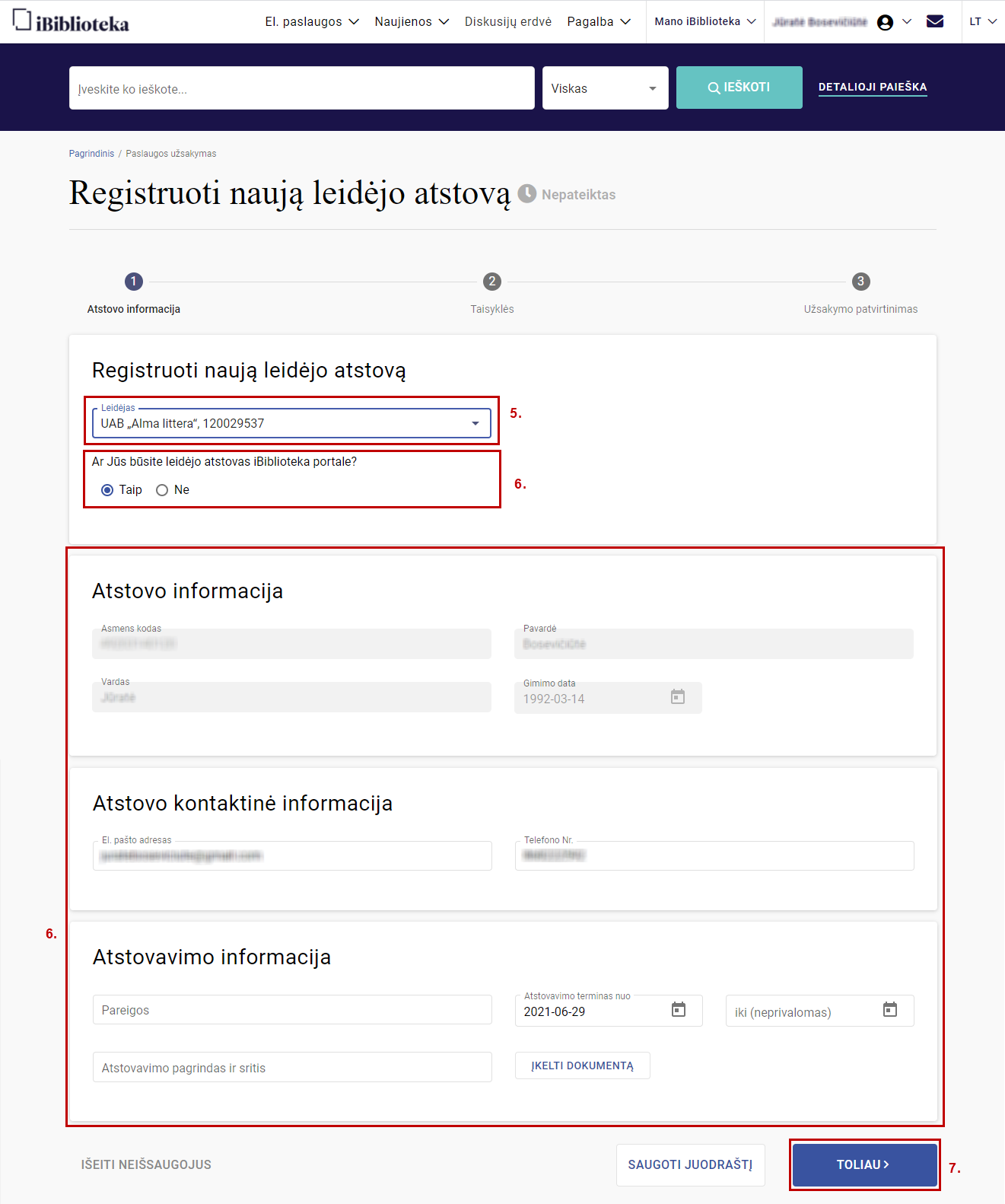Open the Mano iBiblioteka dropdown

coord(705,21)
